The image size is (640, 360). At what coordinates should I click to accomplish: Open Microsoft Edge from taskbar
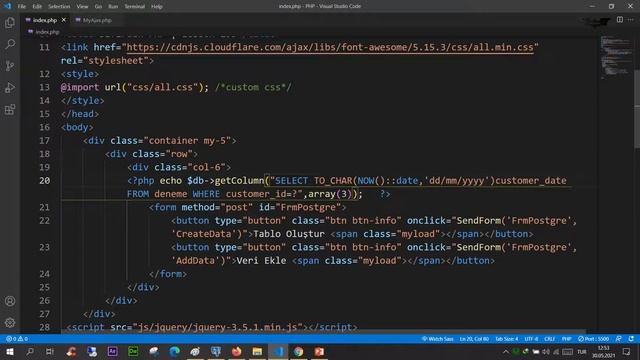[174, 351]
